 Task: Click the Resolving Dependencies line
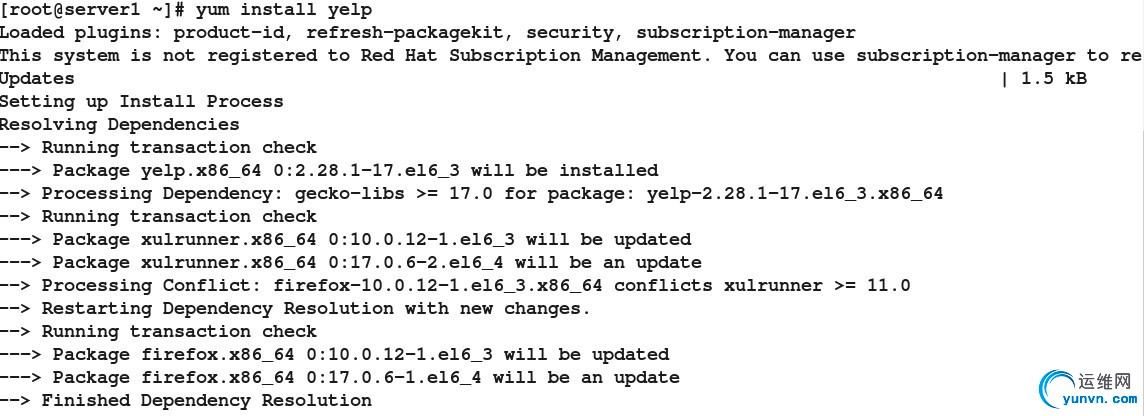click(120, 125)
